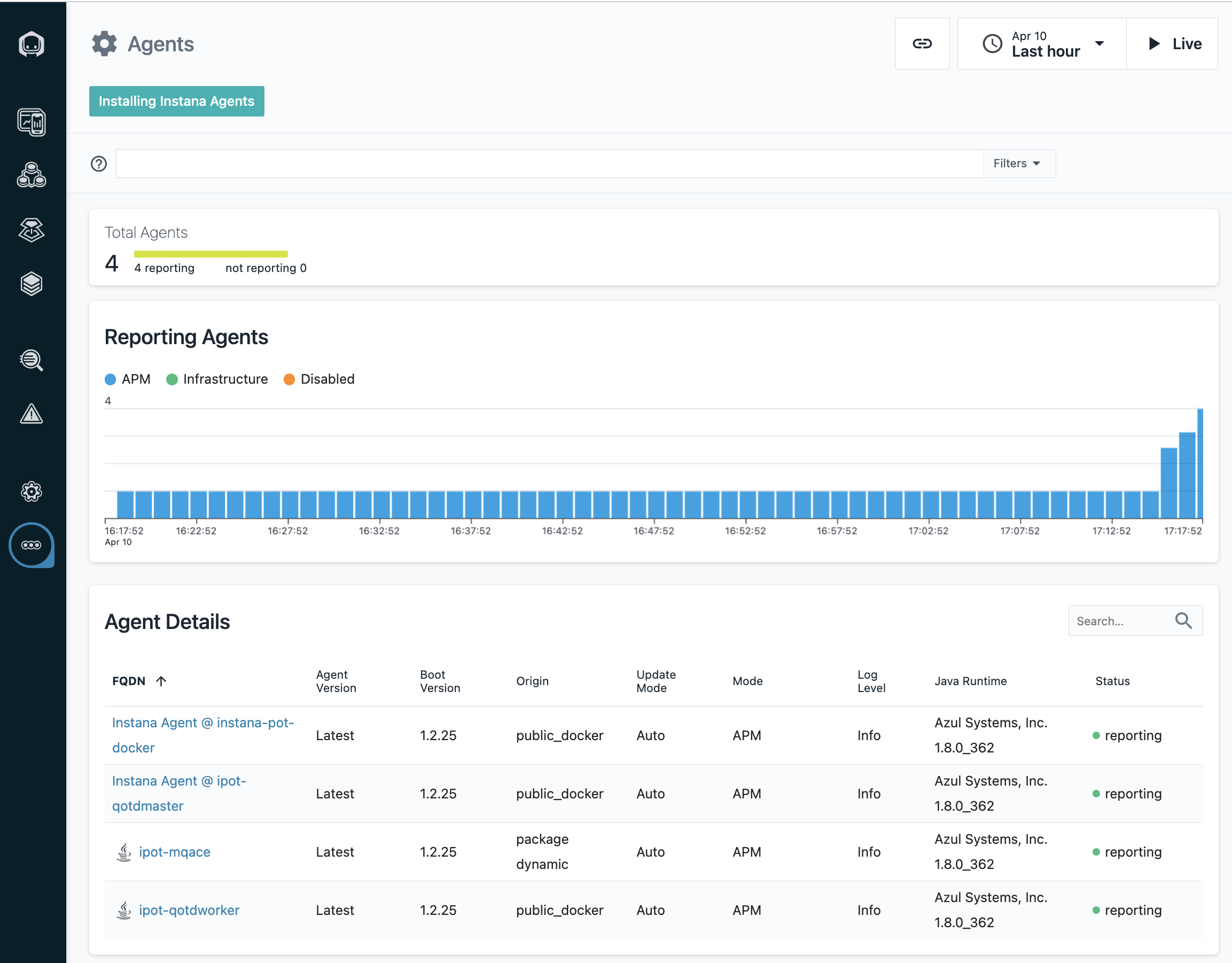Start Live mode
1232x963 pixels.
(1172, 43)
